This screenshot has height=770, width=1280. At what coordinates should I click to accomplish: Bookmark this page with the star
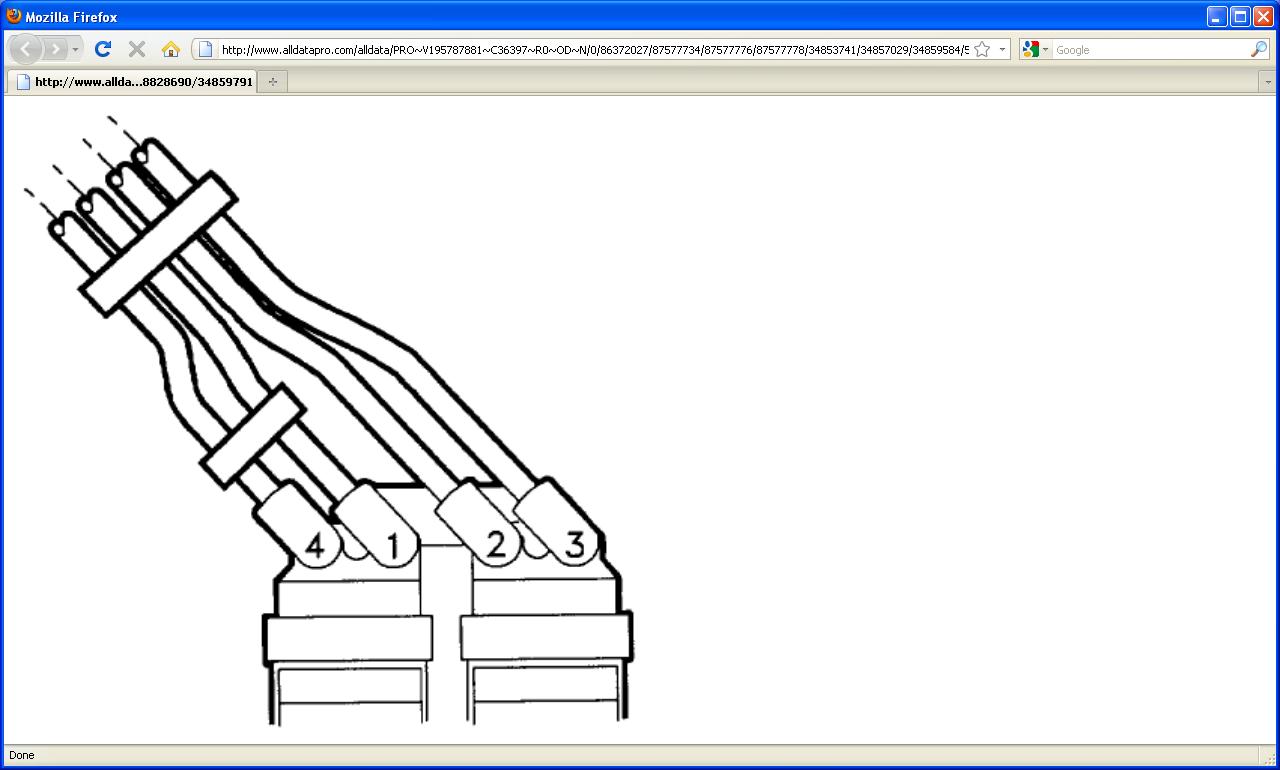coord(982,49)
